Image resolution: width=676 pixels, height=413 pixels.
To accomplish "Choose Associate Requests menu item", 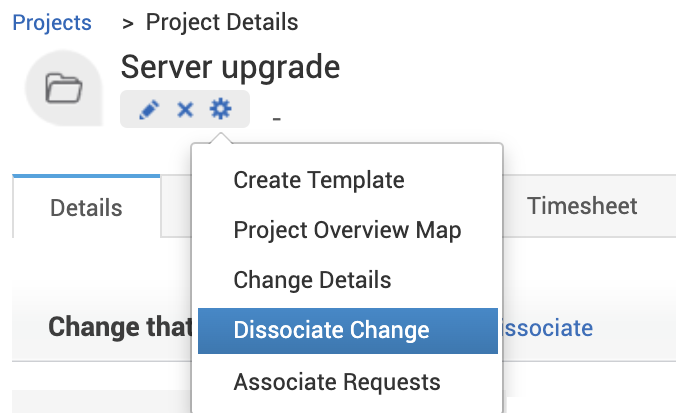I will tap(337, 382).
